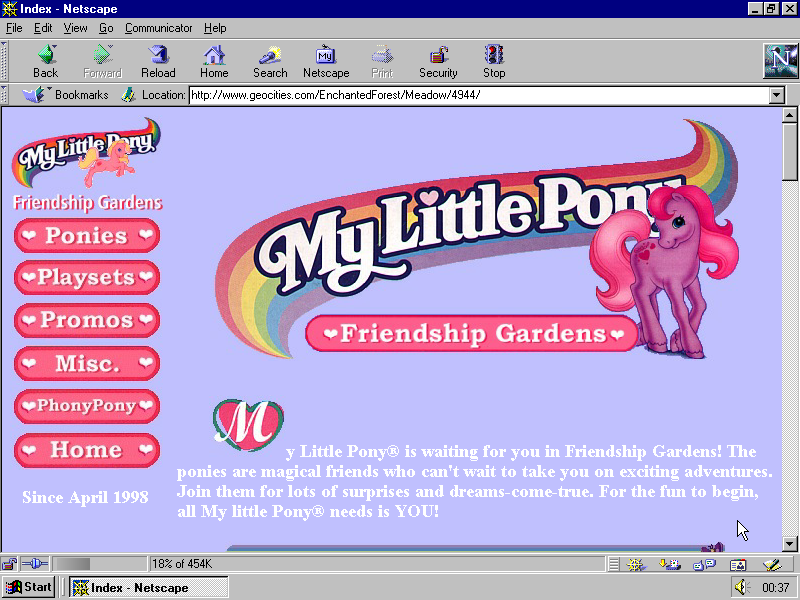Expand the Location URL history dropdown
This screenshot has width=800, height=600.
coord(777,95)
